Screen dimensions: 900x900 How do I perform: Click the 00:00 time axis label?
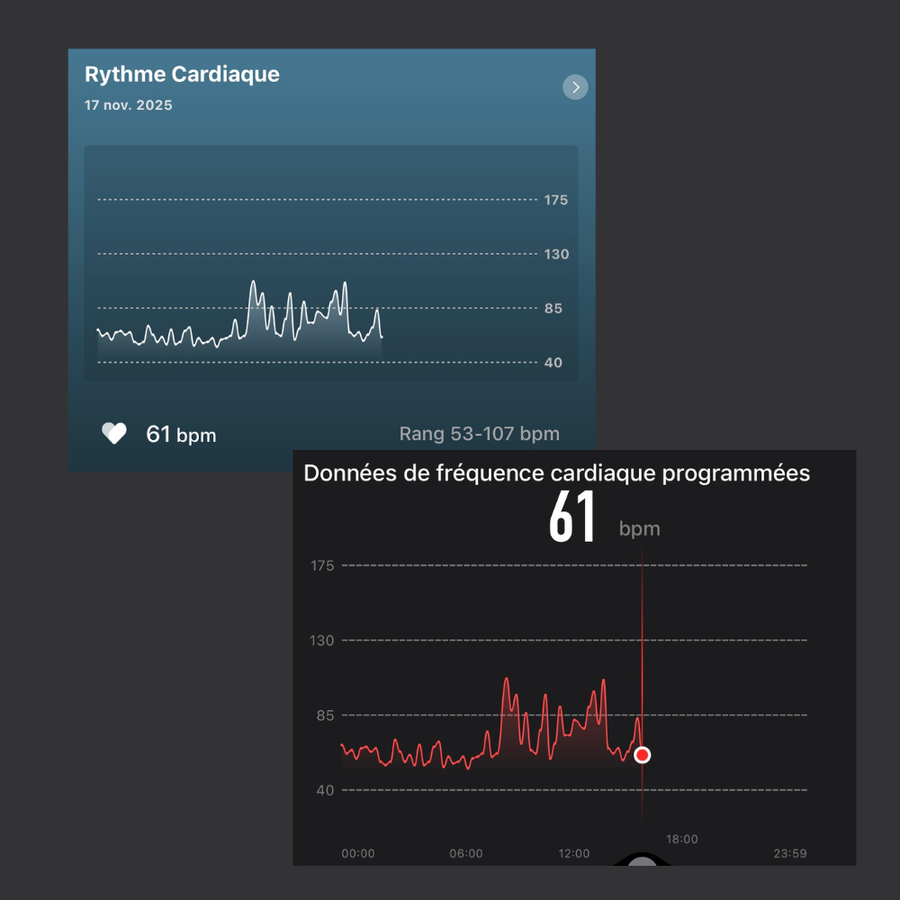point(358,854)
